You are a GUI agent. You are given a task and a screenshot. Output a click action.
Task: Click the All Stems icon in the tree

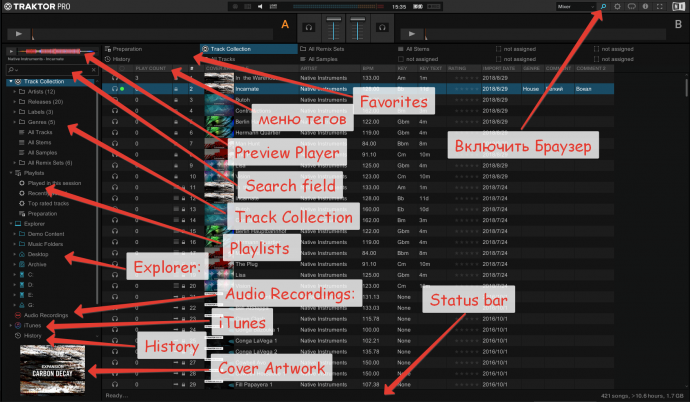pyautogui.click(x=22, y=143)
